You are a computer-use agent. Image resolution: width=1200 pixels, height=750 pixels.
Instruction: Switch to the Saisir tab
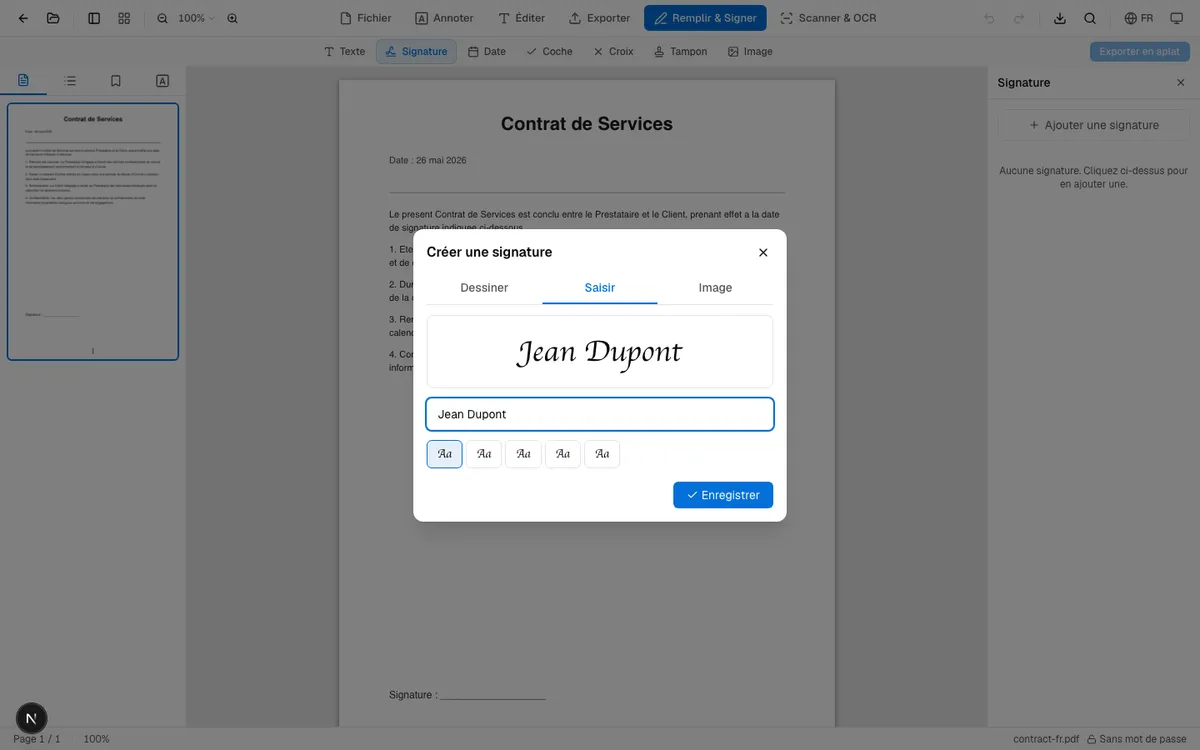tap(600, 288)
